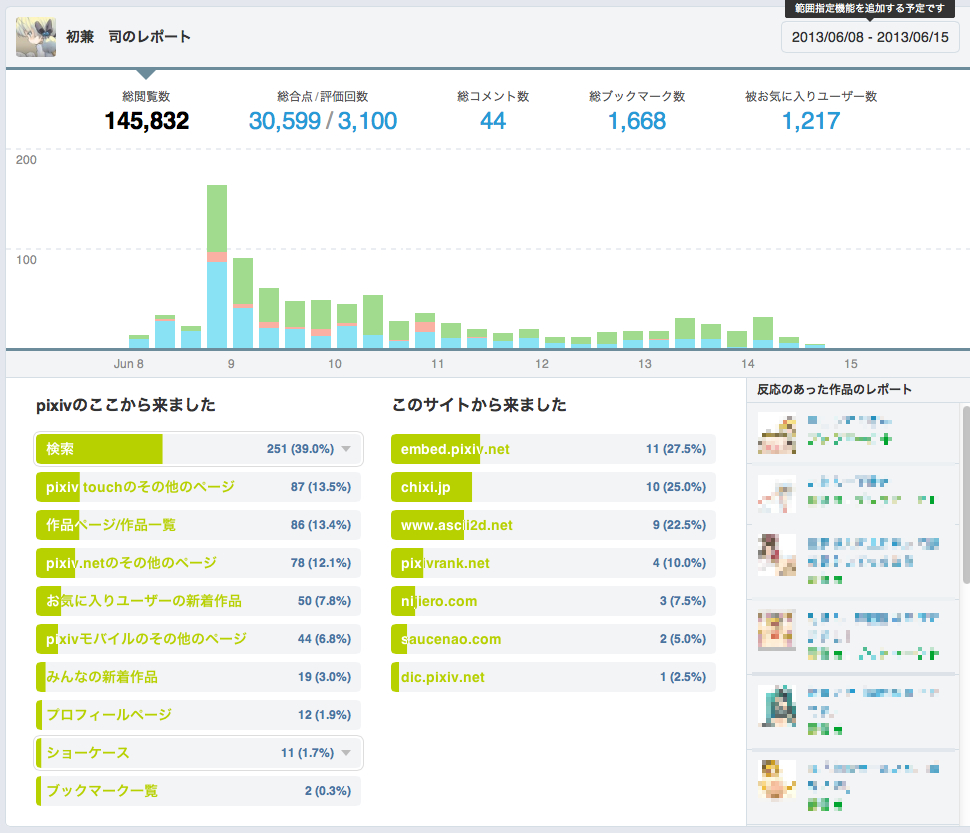Expand the 検索 row dropdown arrow

click(346, 449)
